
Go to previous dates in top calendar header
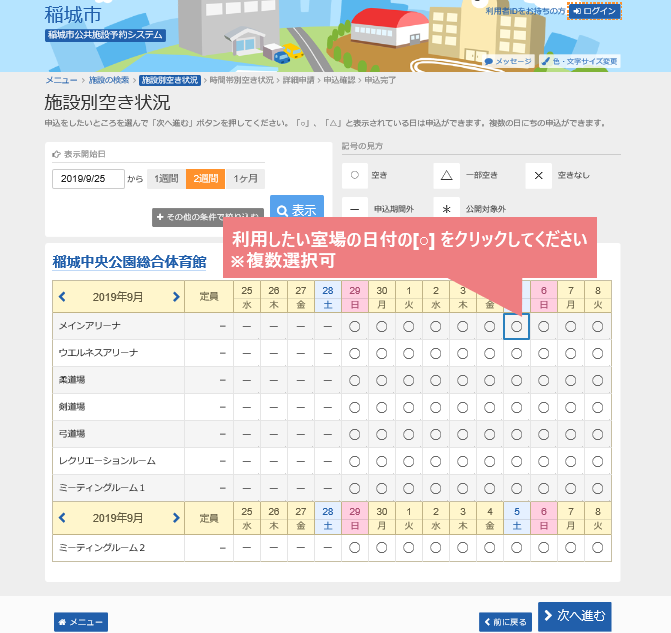(x=62, y=297)
